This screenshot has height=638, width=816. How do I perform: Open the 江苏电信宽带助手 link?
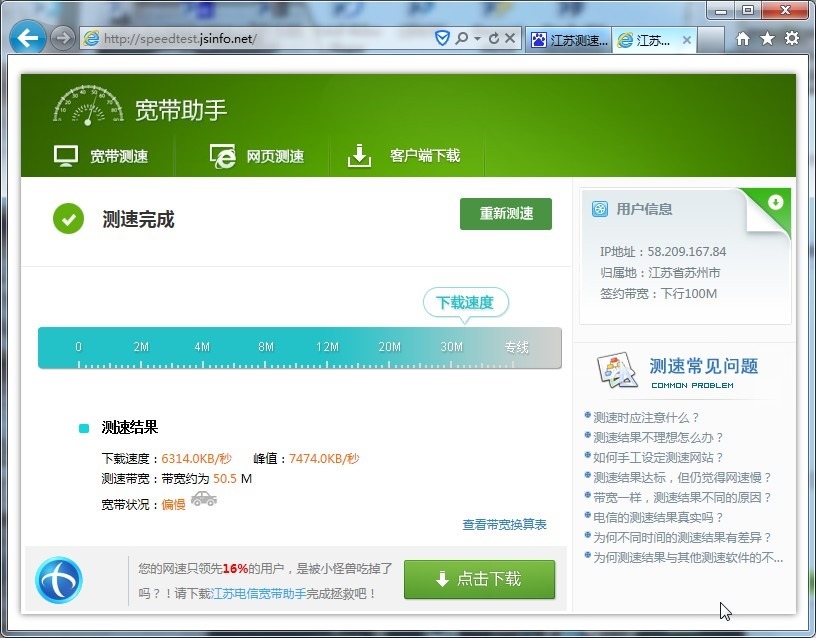(x=258, y=593)
